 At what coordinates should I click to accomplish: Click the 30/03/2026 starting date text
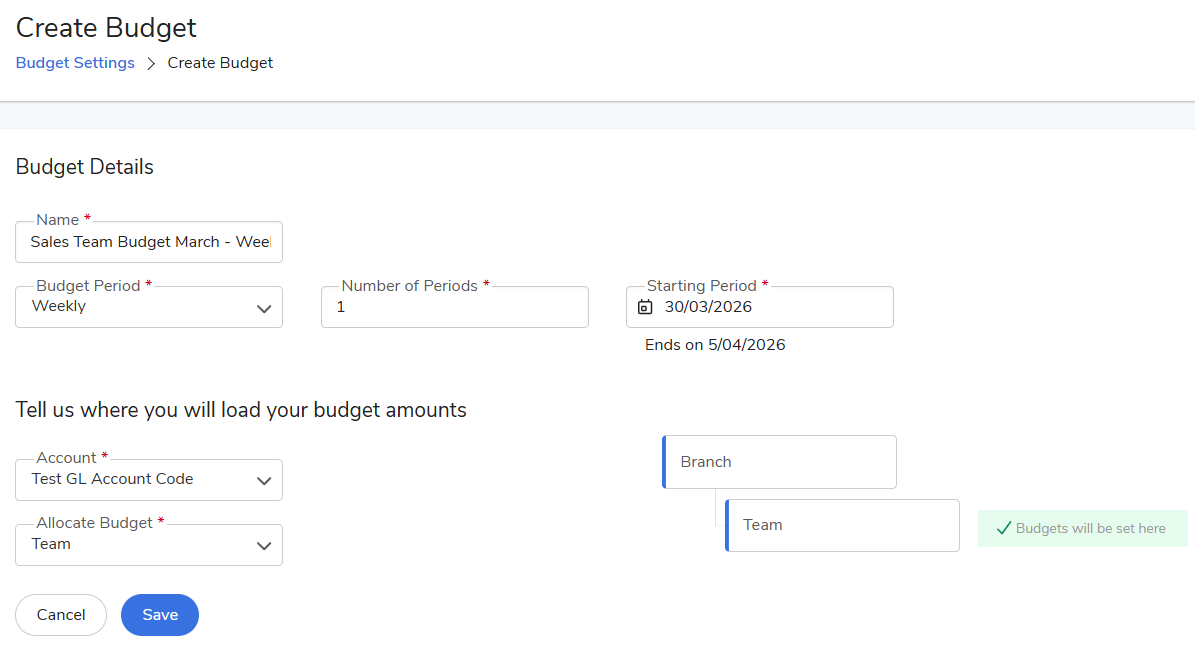click(x=708, y=307)
